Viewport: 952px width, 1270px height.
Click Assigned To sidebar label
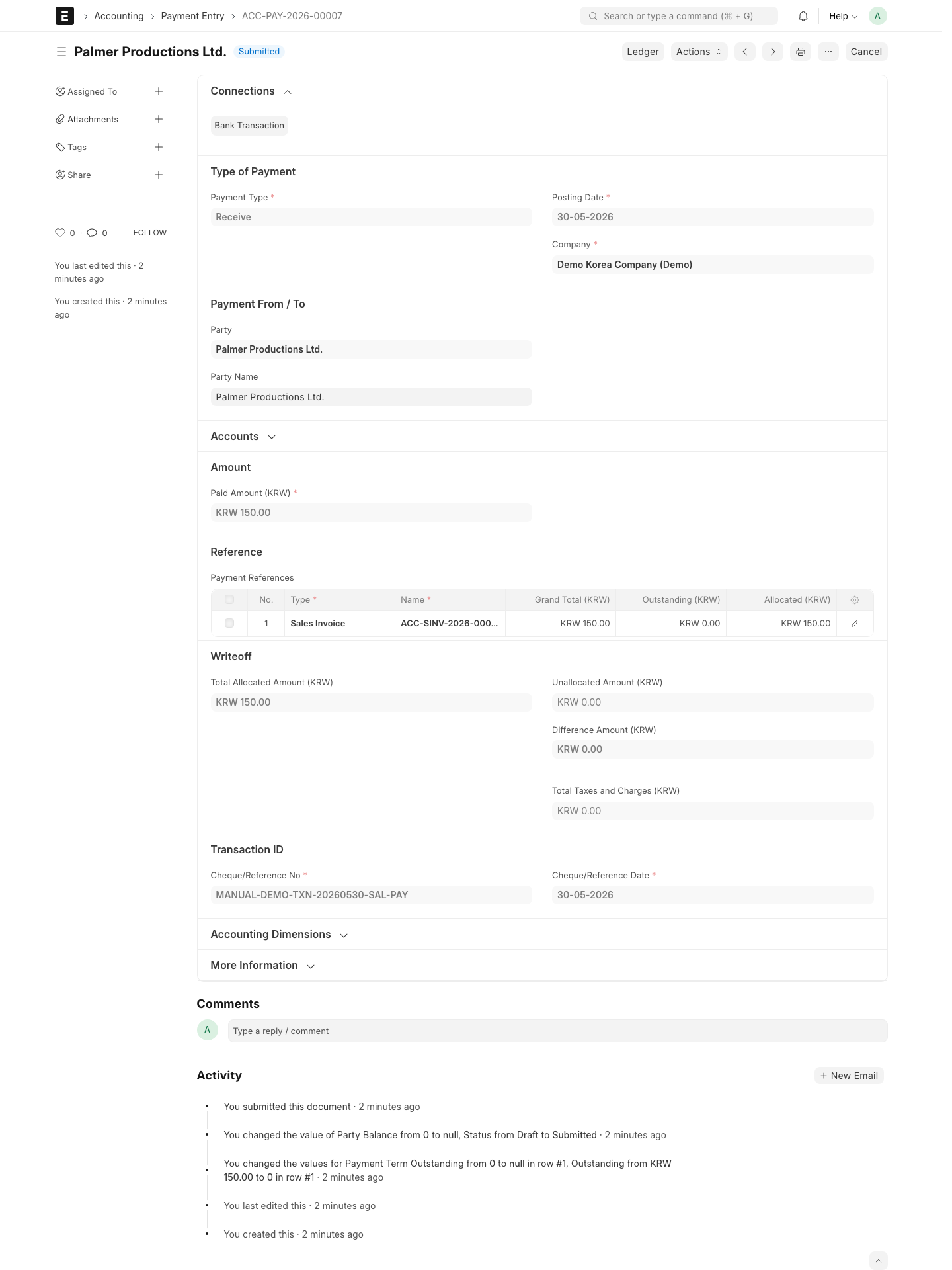[x=92, y=91]
